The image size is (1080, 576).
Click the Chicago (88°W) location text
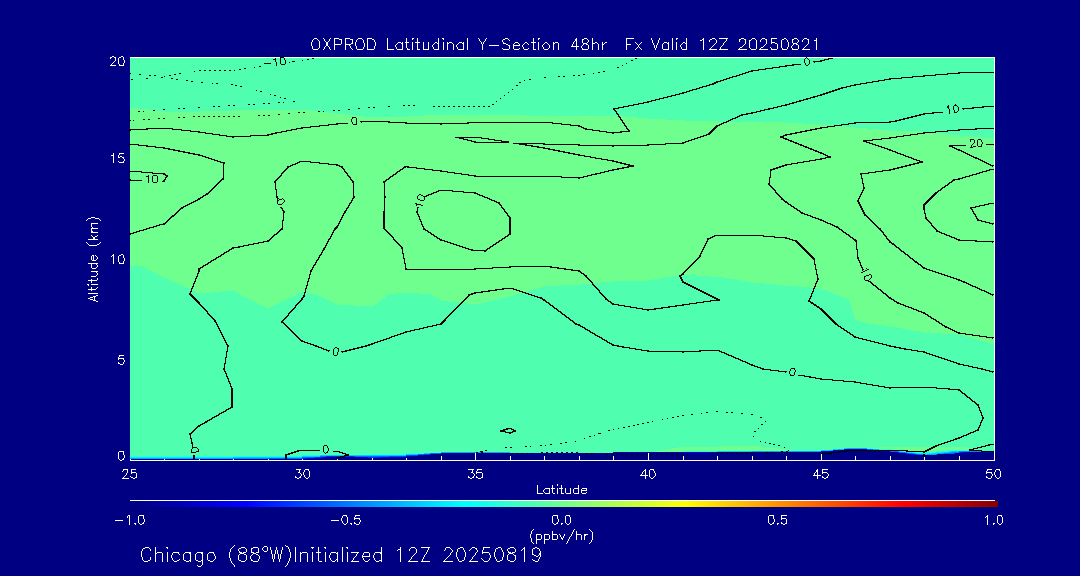point(216,555)
